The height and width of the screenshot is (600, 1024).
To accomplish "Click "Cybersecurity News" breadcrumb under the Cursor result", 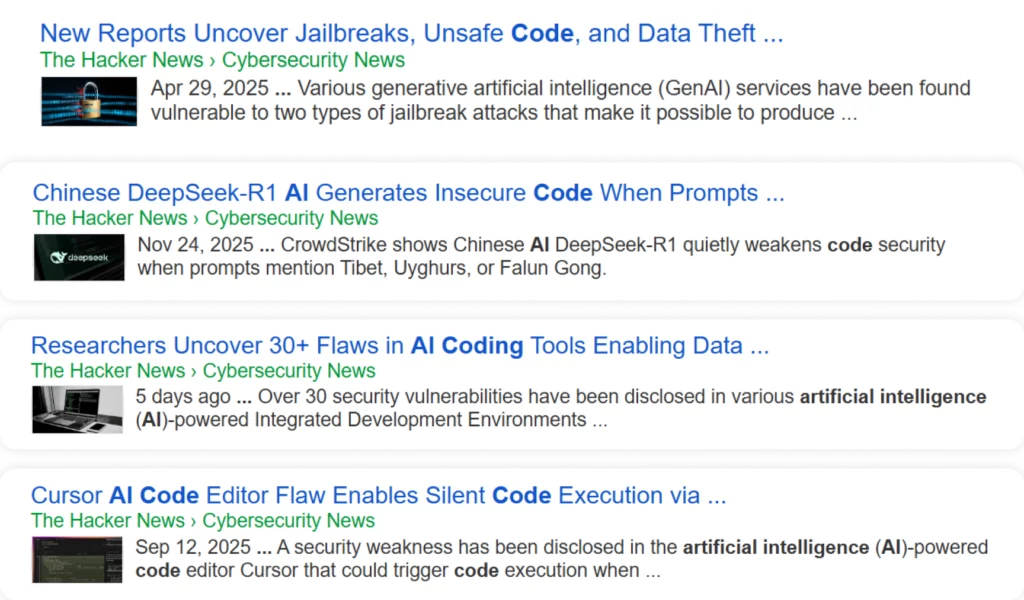I will pyautogui.click(x=289, y=521).
